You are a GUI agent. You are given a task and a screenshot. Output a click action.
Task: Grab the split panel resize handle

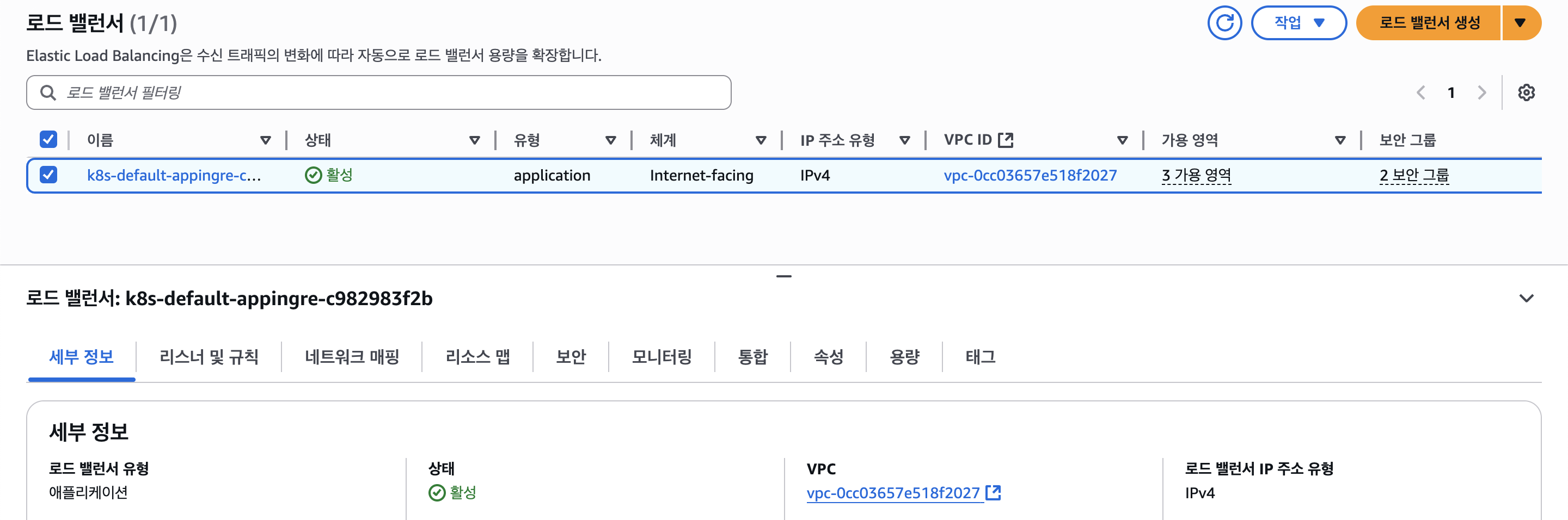click(x=784, y=276)
